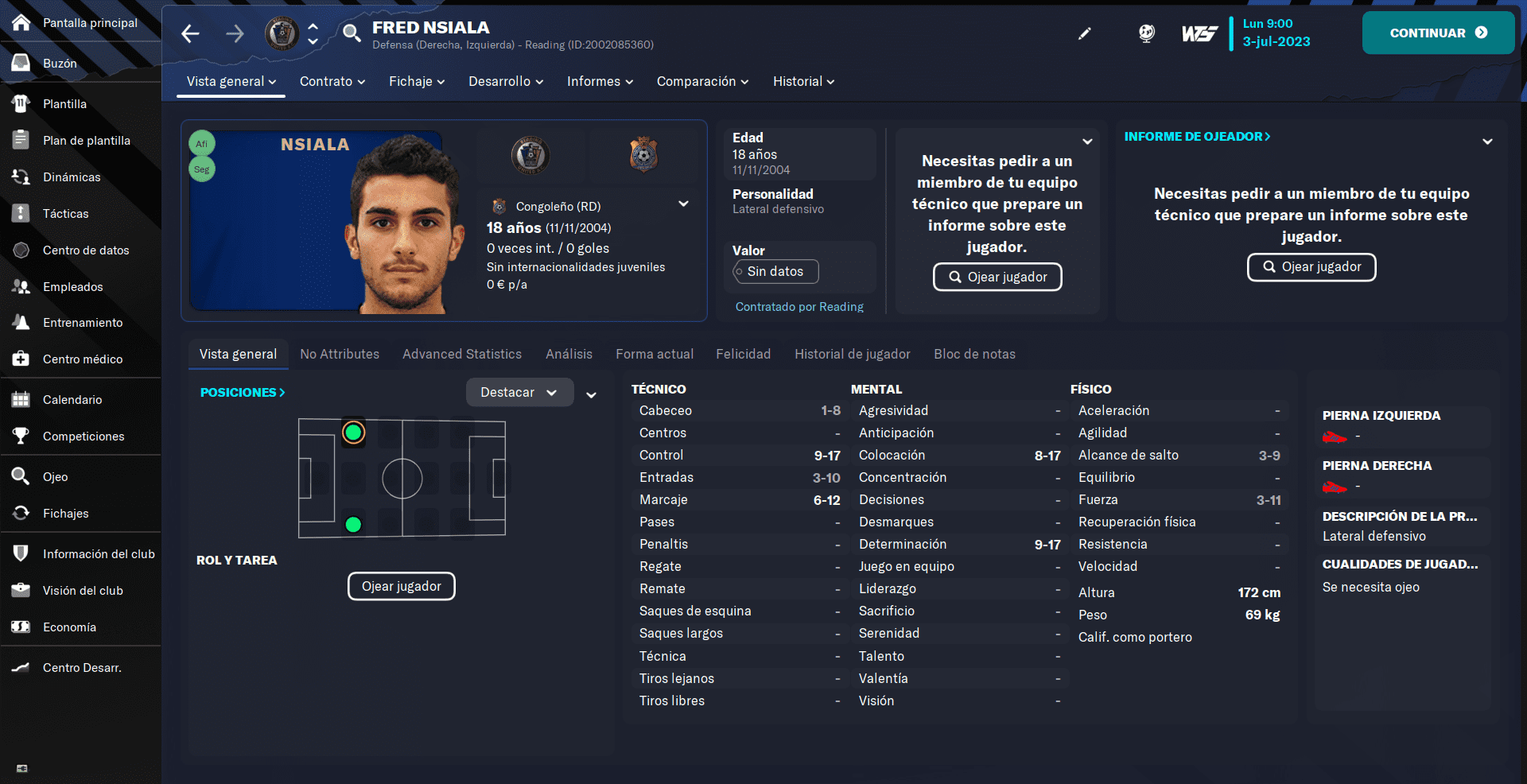The image size is (1527, 784).
Task: Expand the Informe de ojeador panel chevron
Action: (1487, 142)
